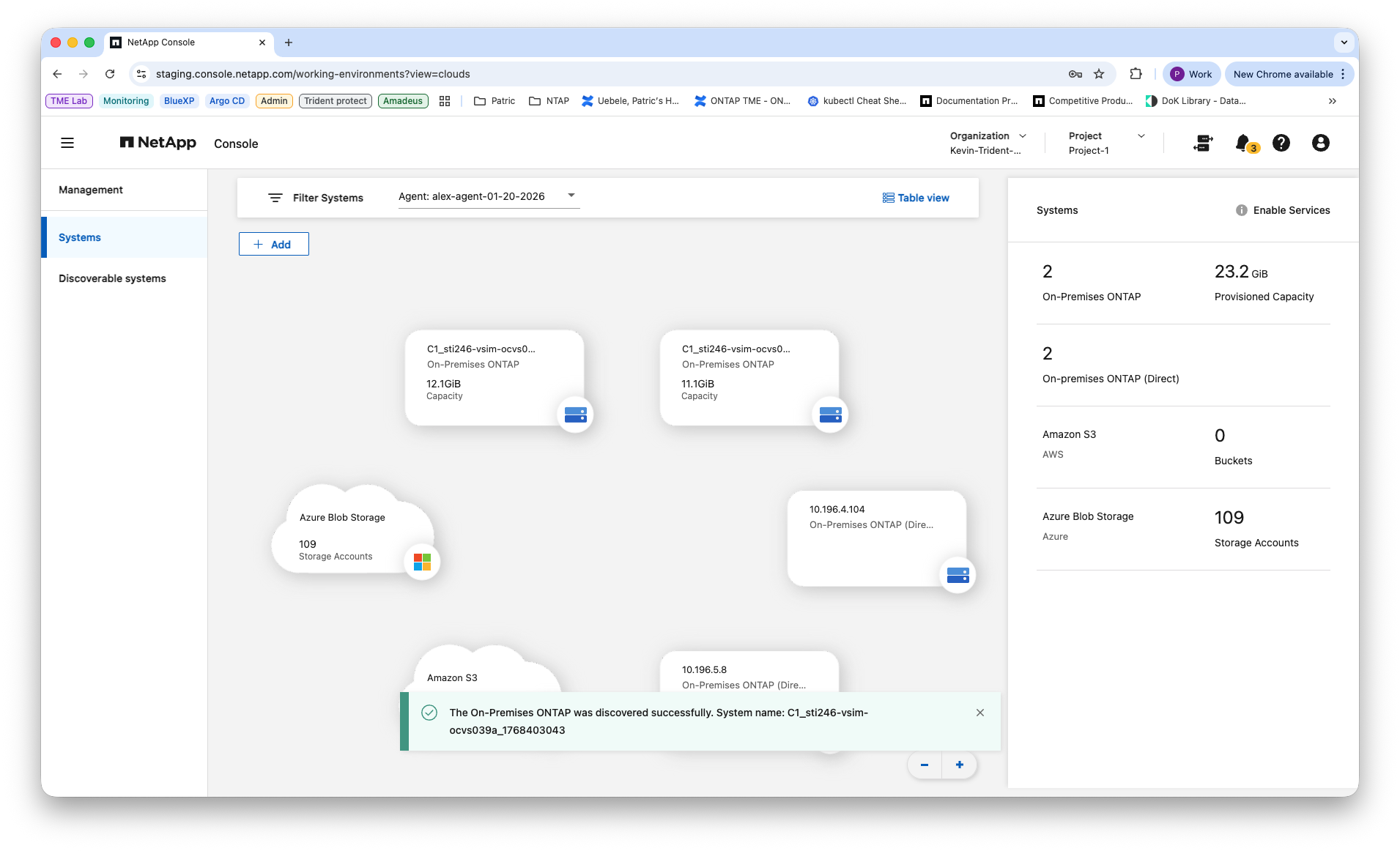Click Filter Systems label
This screenshot has width=1400, height=851.
coord(328,198)
